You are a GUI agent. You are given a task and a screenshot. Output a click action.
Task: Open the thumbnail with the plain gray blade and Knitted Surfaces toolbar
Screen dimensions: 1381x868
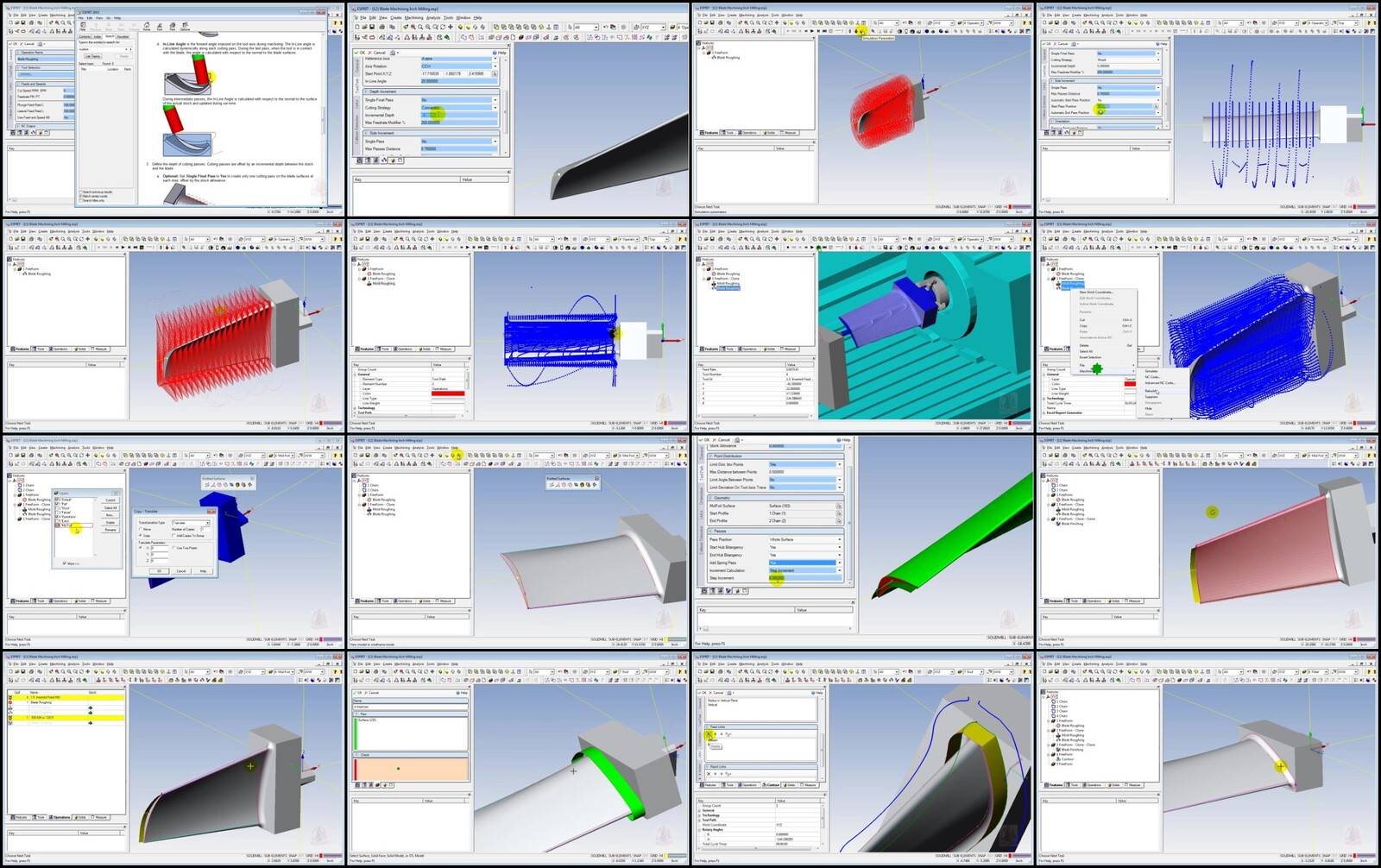point(519,543)
